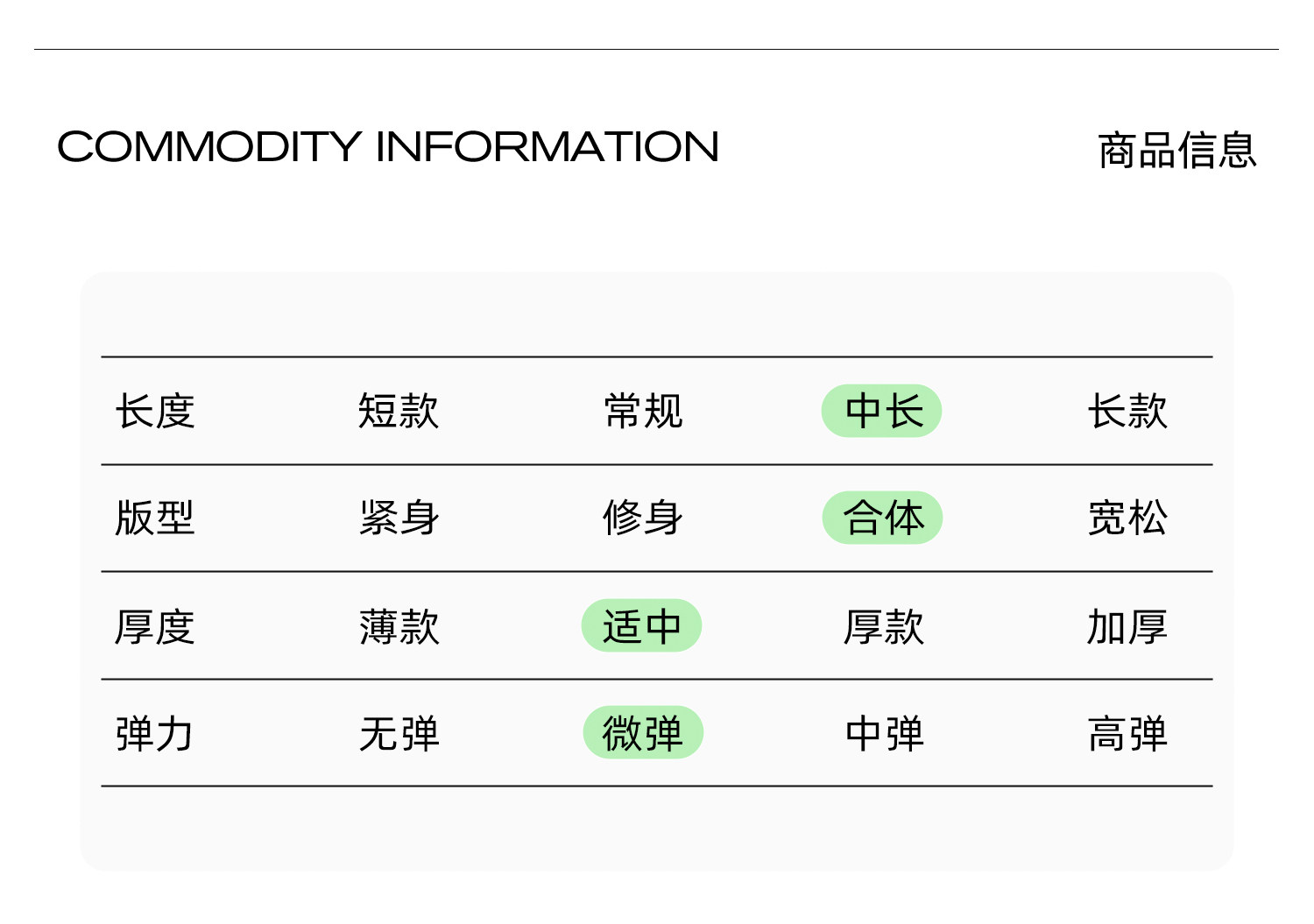Select the 宽松 fit option
The image size is (1314, 924).
tap(1127, 518)
